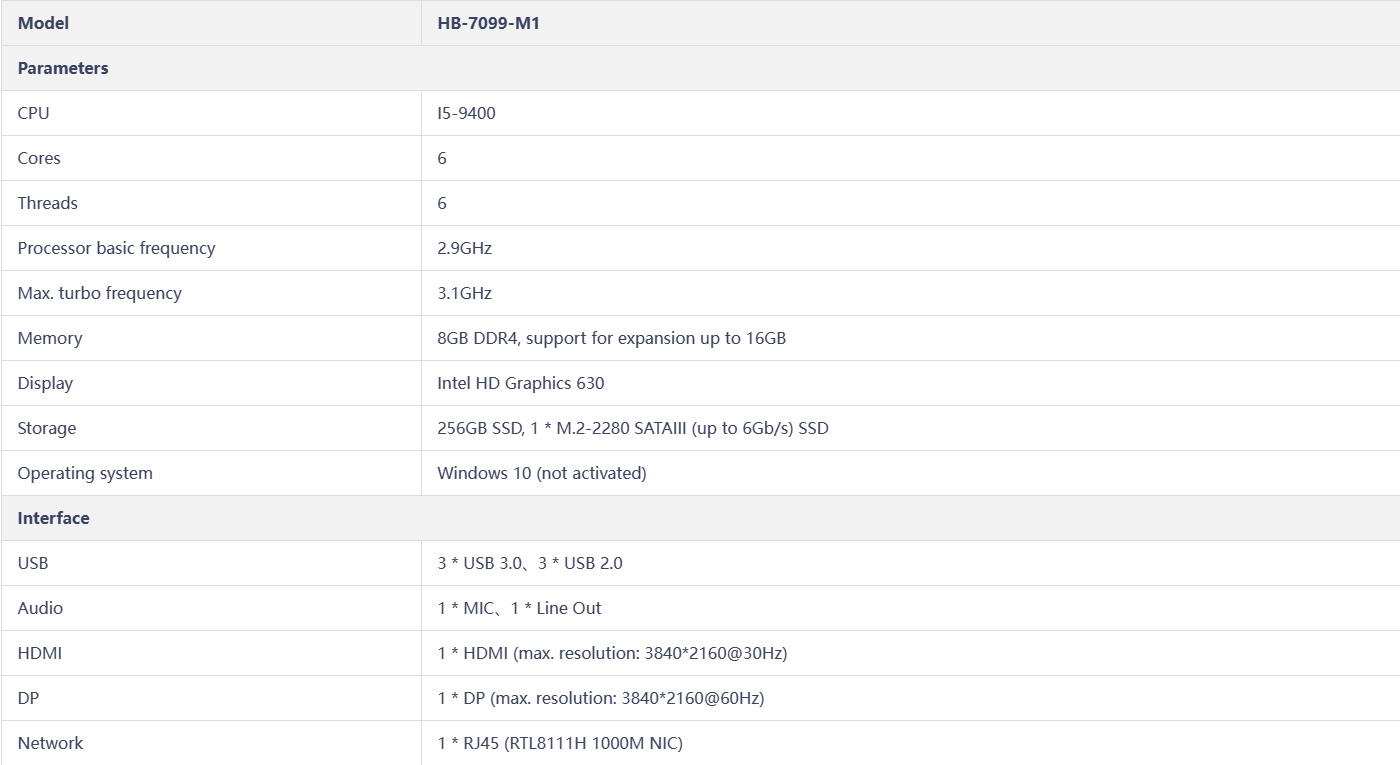
Task: Click the "Interface" section heading
Action: coord(53,518)
